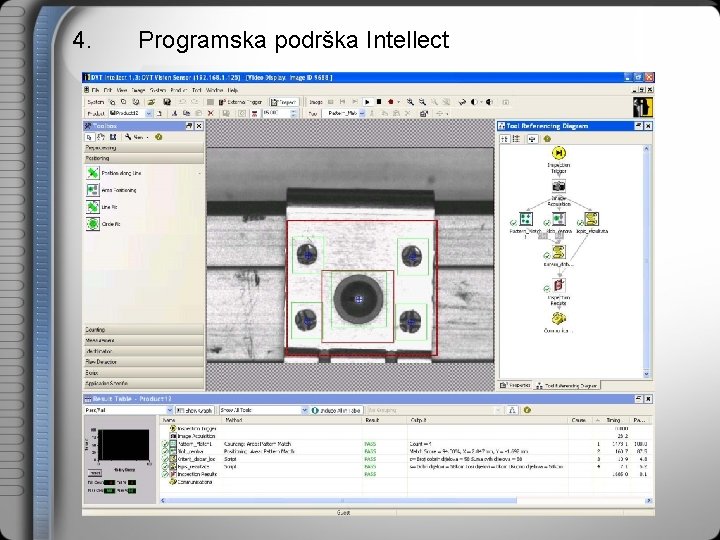Viewport: 720px width, 540px height.
Task: Click the External Trigger button
Action: tap(241, 102)
